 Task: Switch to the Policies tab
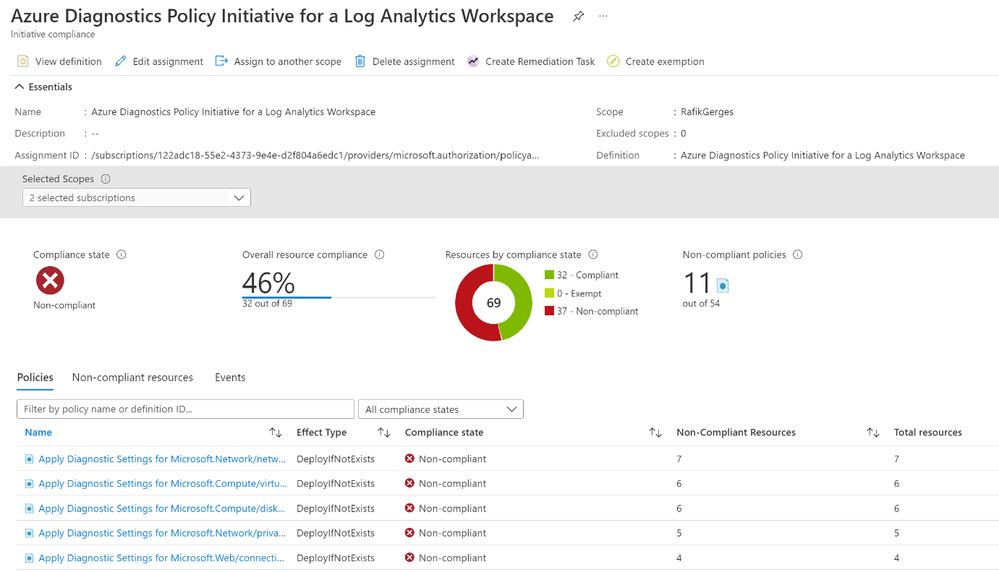click(35, 377)
